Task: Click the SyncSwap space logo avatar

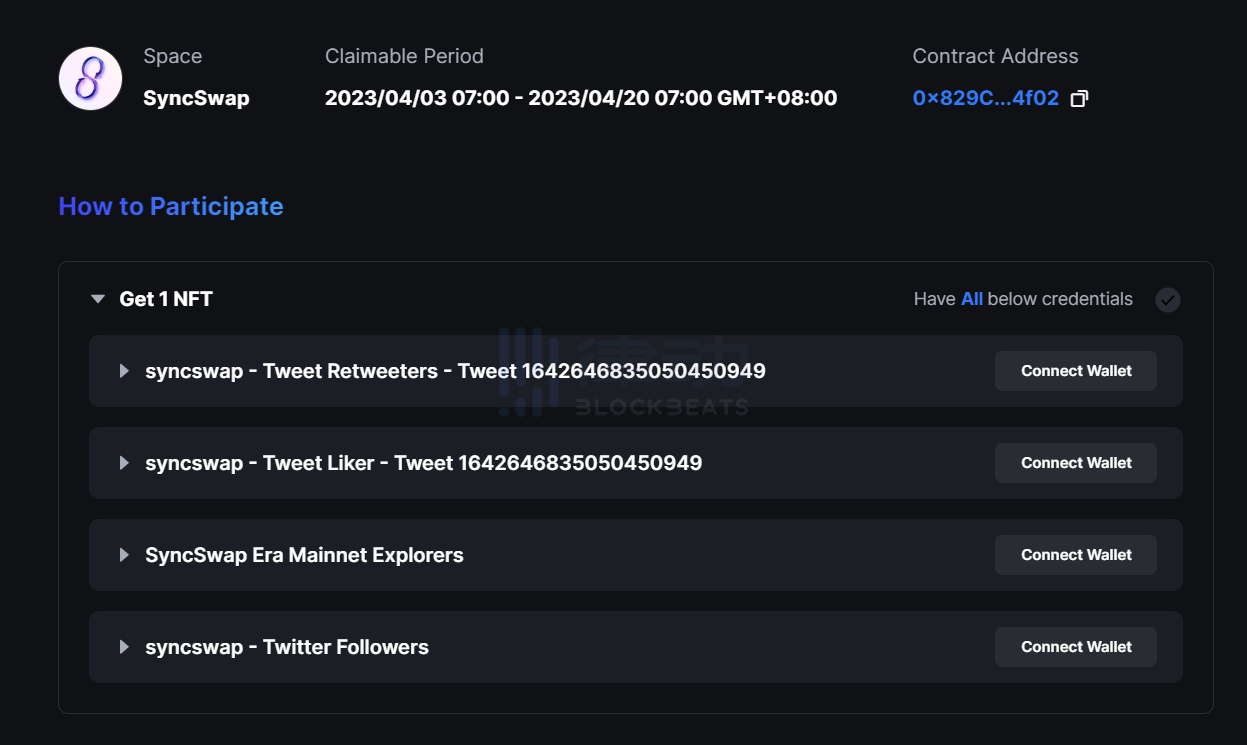Action: [x=90, y=78]
